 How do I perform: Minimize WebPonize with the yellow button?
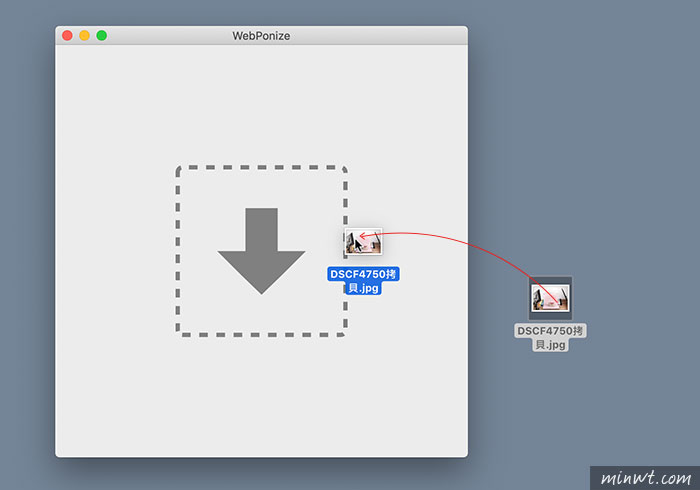84,36
